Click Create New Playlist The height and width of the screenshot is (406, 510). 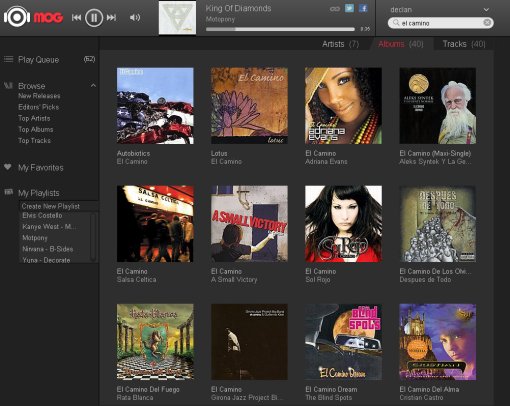[x=51, y=206]
